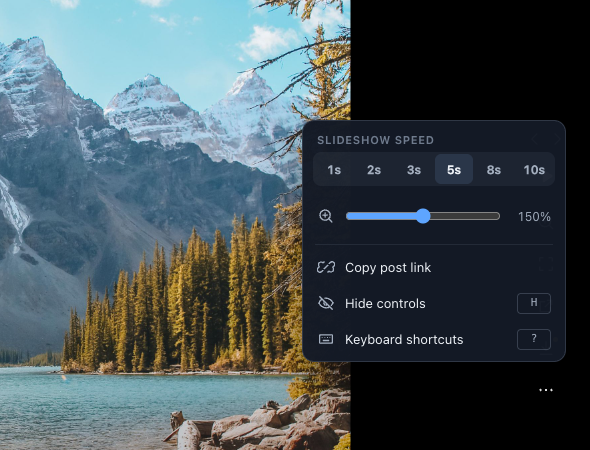Click the zoom-in magnifier icon

point(325,216)
